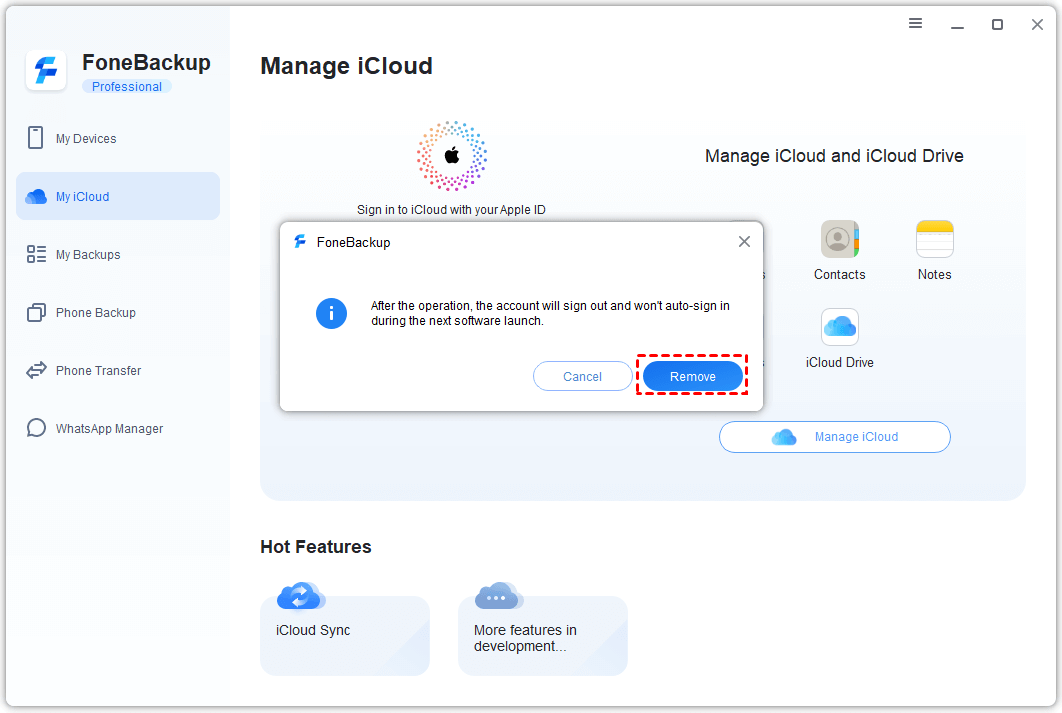Open My Backups section

[88, 255]
